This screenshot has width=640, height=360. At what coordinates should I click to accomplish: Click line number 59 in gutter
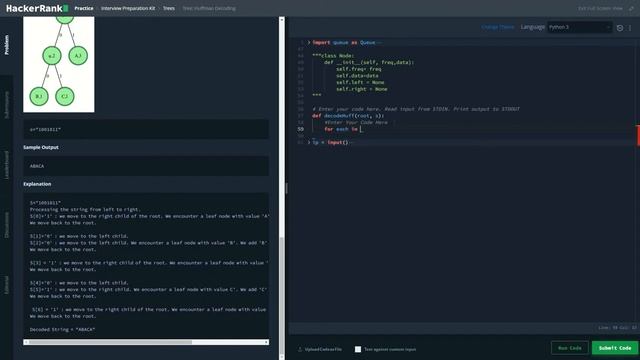(300, 129)
